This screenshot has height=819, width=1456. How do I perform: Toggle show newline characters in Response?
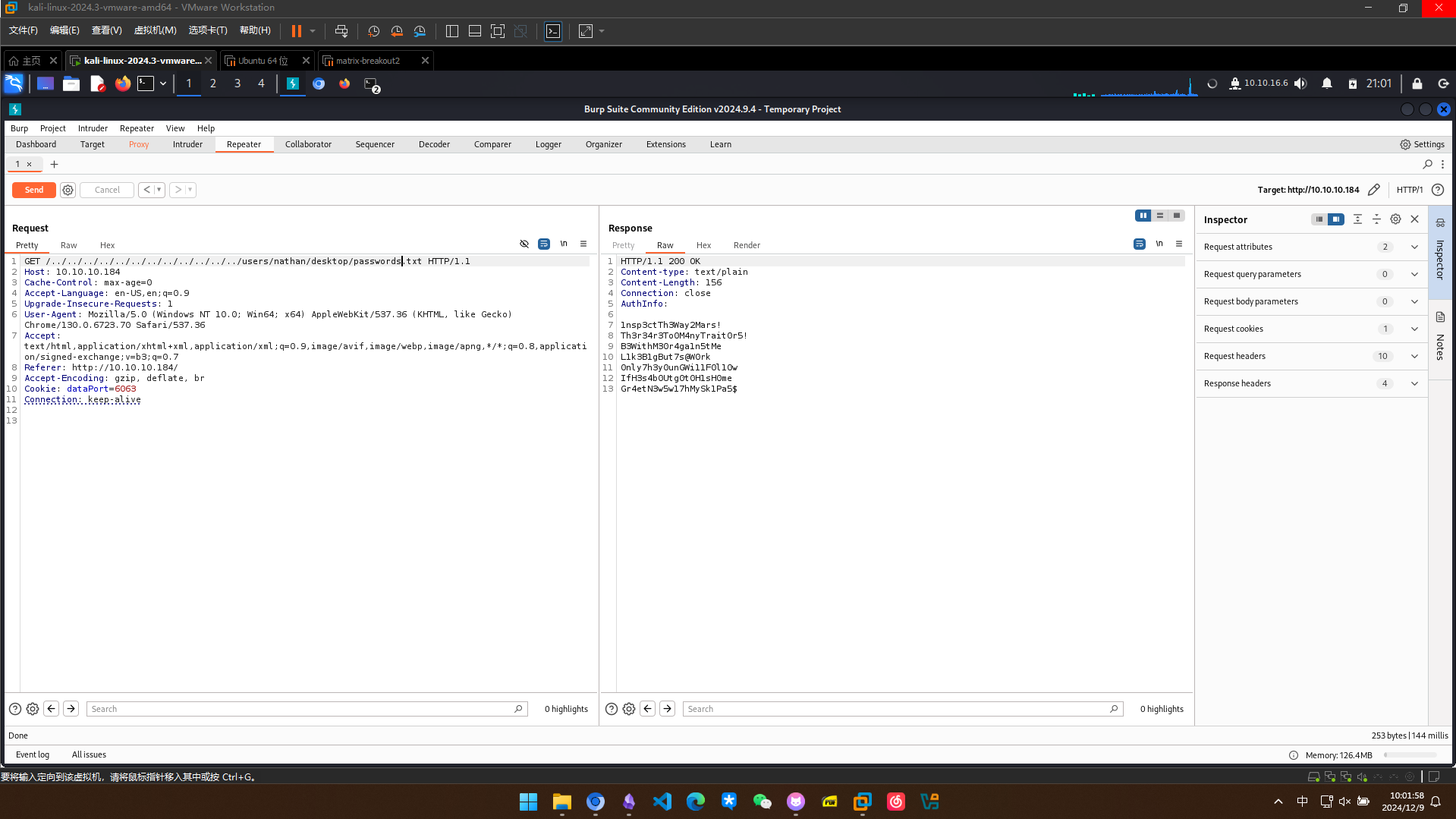1159,244
